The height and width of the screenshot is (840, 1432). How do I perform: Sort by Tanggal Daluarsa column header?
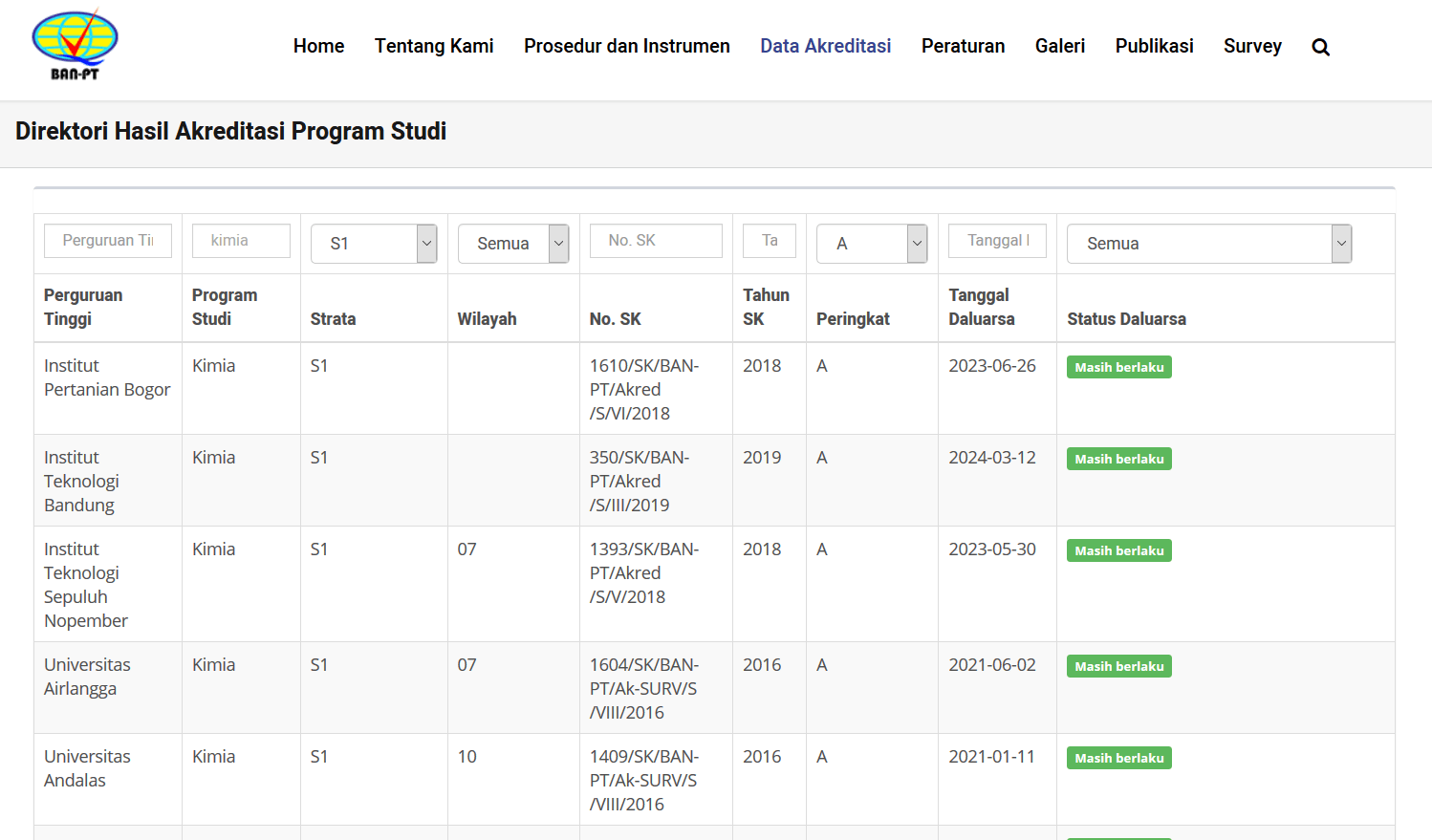tap(982, 307)
